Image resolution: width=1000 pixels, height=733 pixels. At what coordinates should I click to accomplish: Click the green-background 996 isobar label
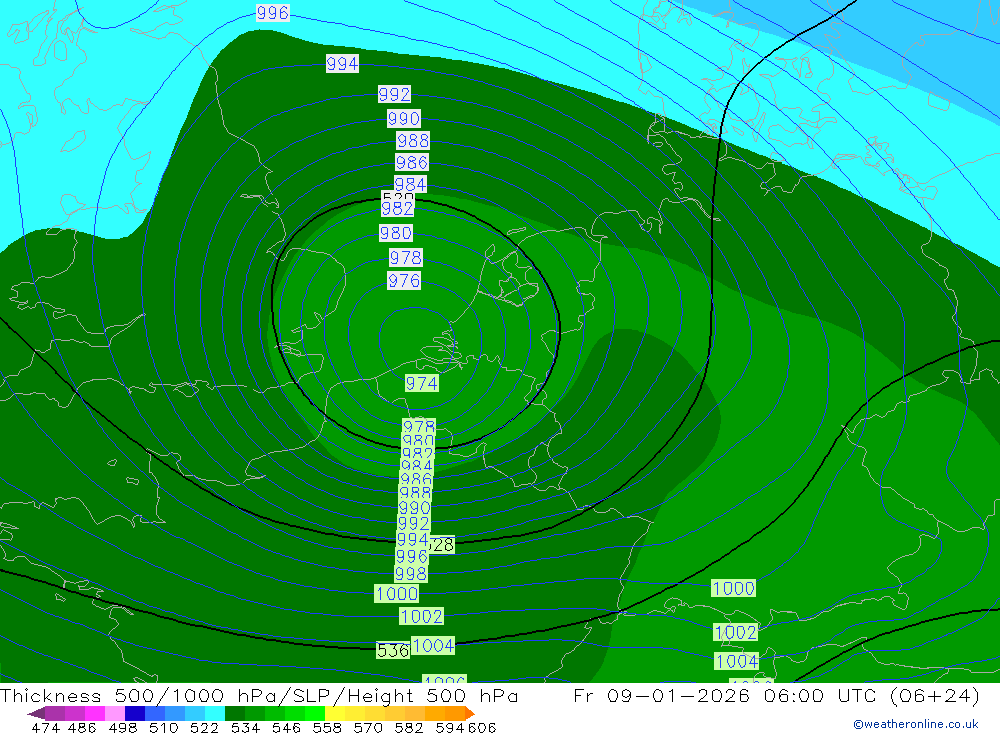411,557
